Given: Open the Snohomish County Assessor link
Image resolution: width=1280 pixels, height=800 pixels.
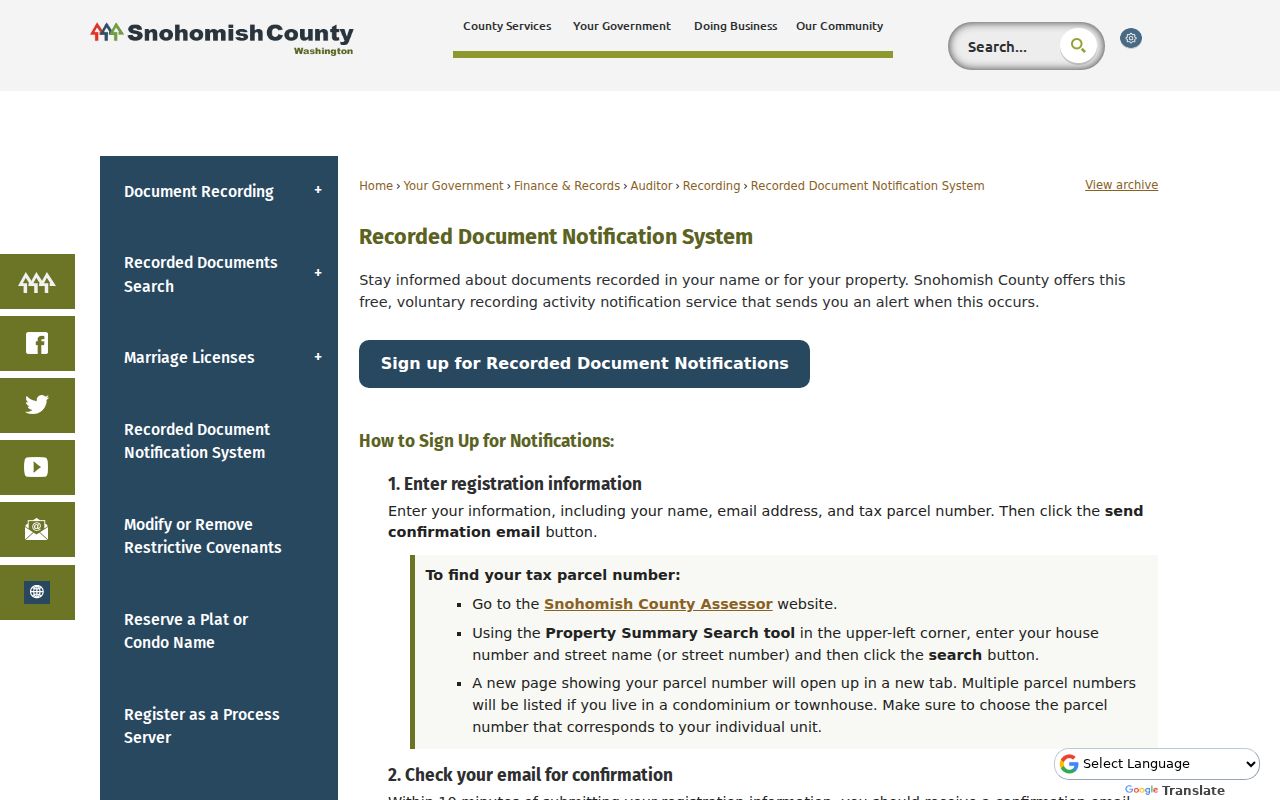Looking at the screenshot, I should pyautogui.click(x=658, y=604).
